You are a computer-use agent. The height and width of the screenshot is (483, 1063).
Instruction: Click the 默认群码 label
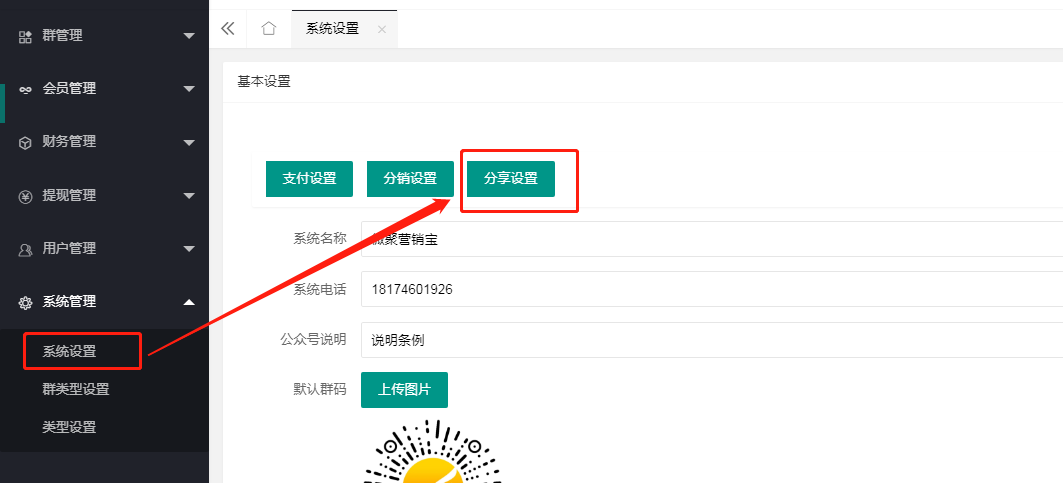click(x=320, y=389)
